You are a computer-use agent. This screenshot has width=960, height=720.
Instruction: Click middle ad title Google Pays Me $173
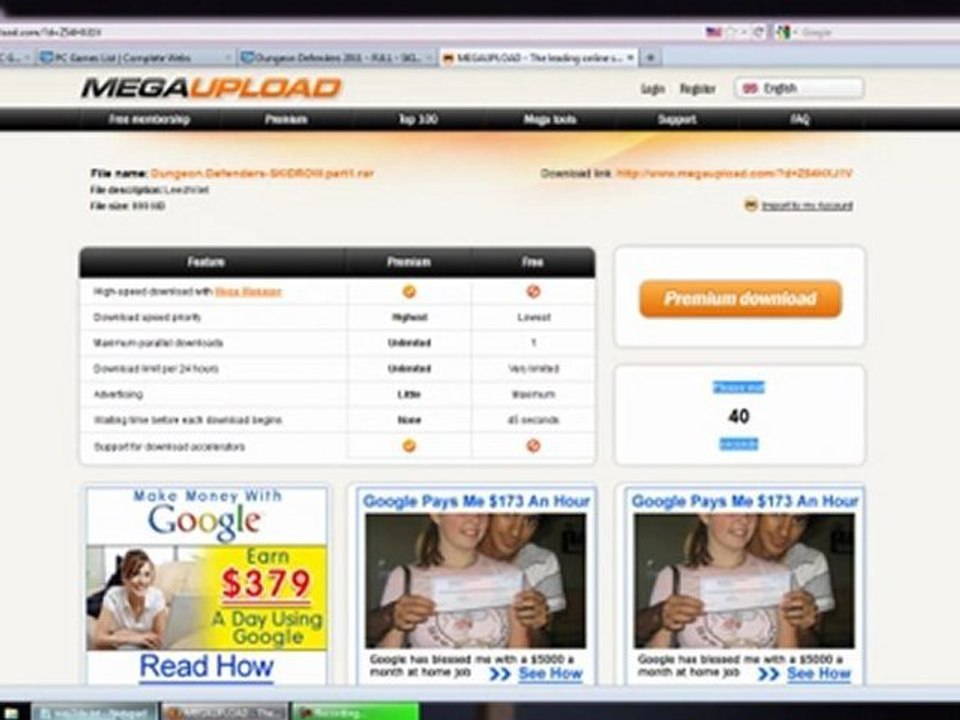pos(476,501)
